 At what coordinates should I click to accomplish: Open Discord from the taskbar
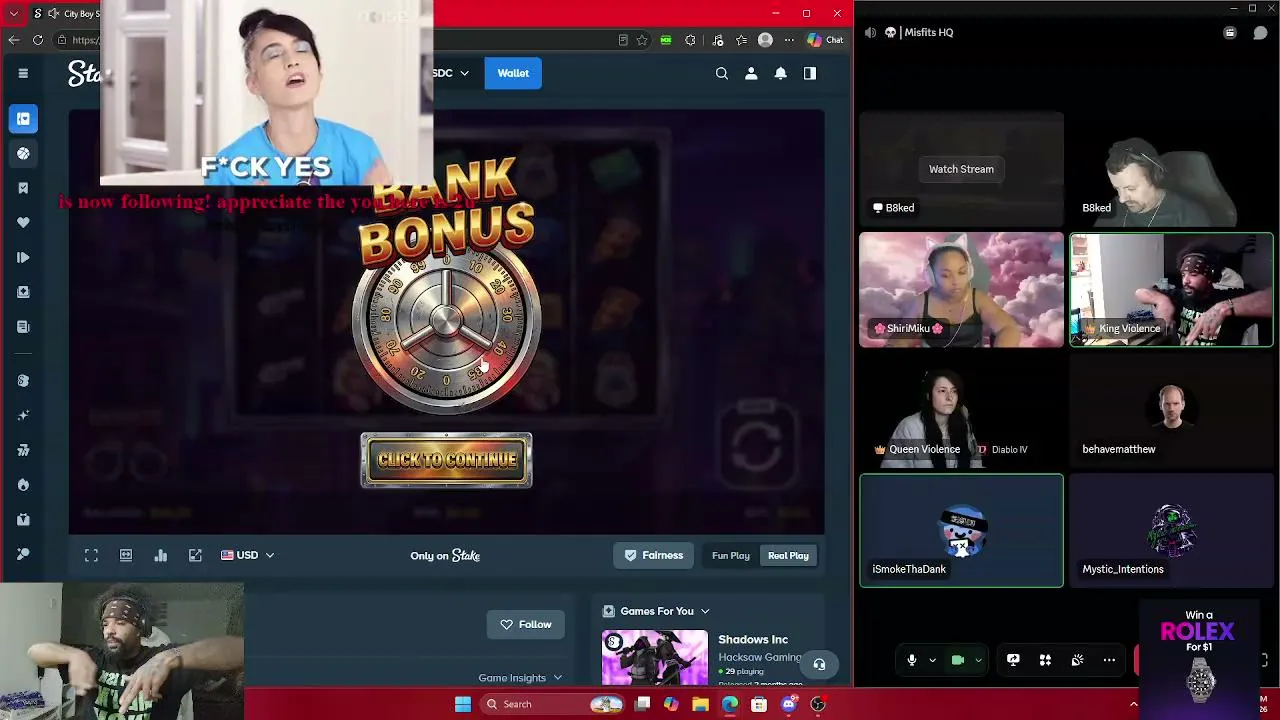pyautogui.click(x=788, y=704)
